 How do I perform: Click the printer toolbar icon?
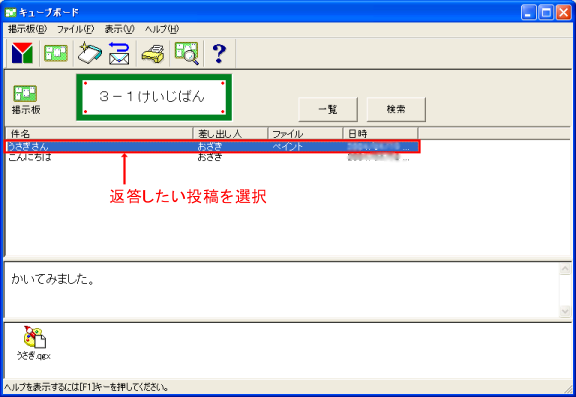[x=153, y=54]
